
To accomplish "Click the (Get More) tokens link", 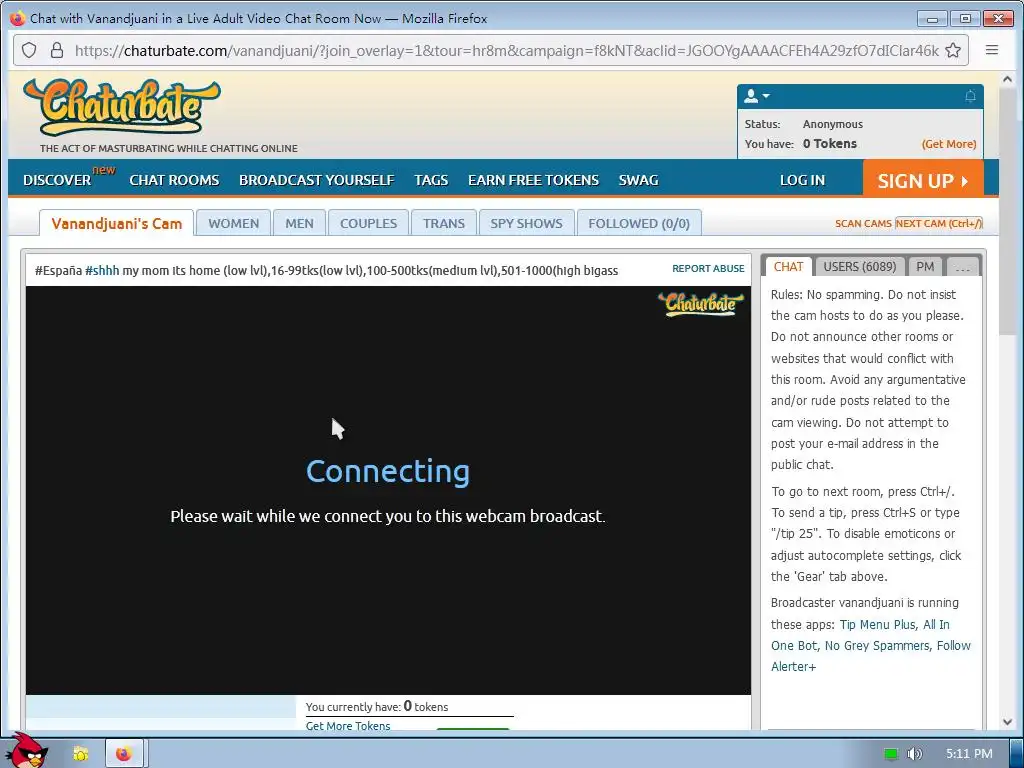I will (949, 144).
